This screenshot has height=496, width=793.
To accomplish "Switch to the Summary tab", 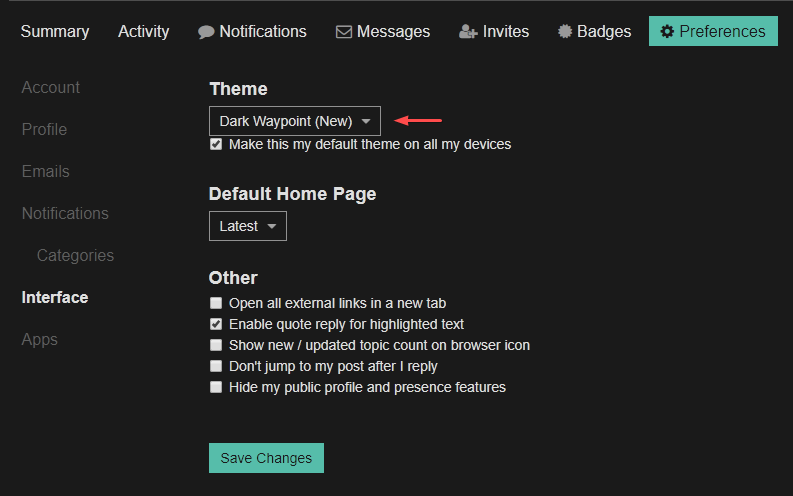I will click(55, 32).
